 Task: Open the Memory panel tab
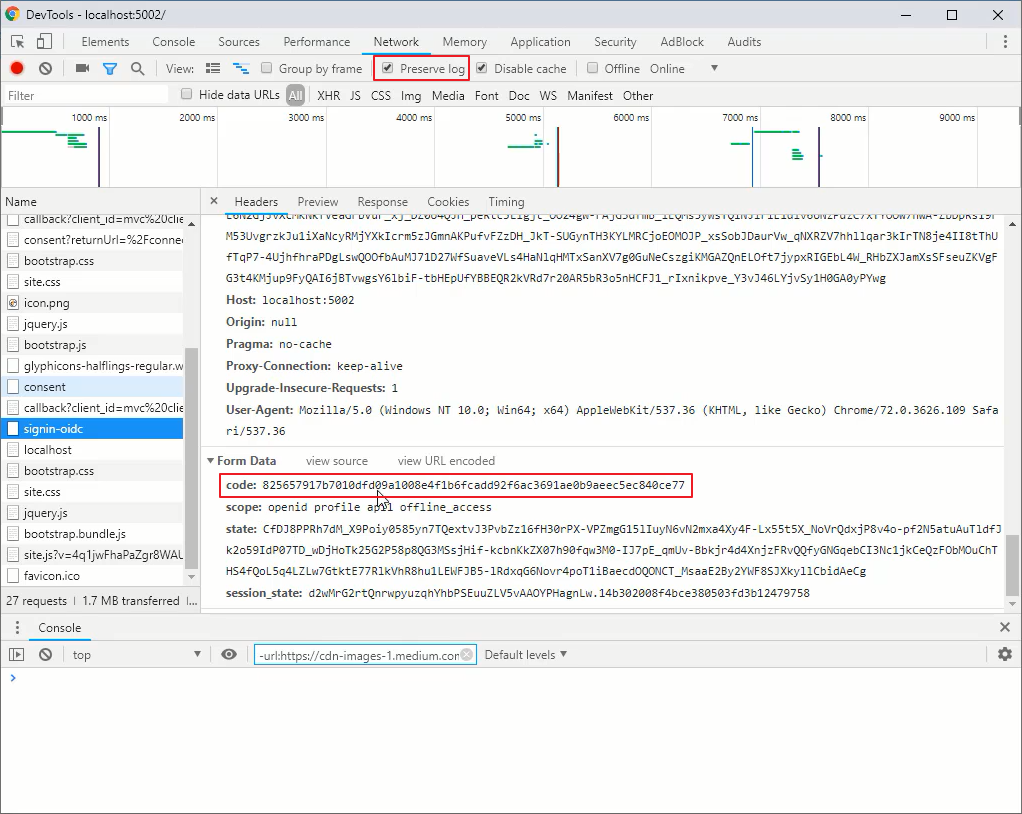(464, 42)
